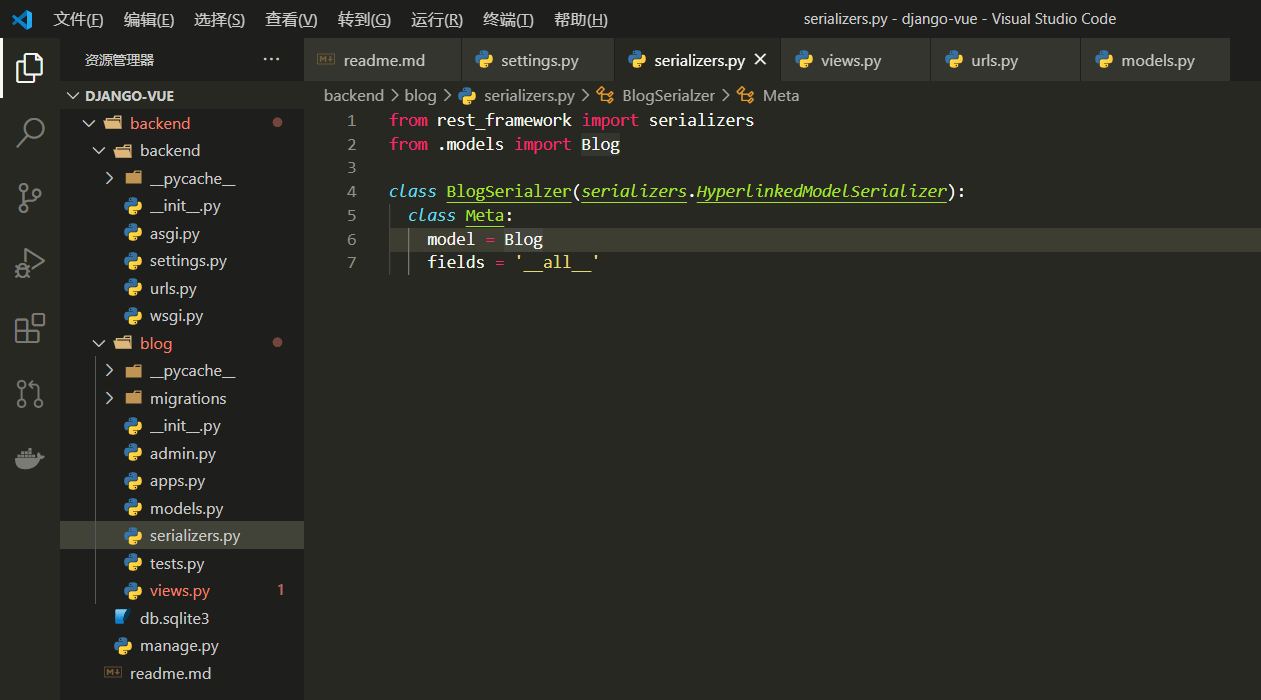This screenshot has width=1261, height=700.
Task: Expand the __pycache__ folder under backend
Action: pyautogui.click(x=109, y=178)
